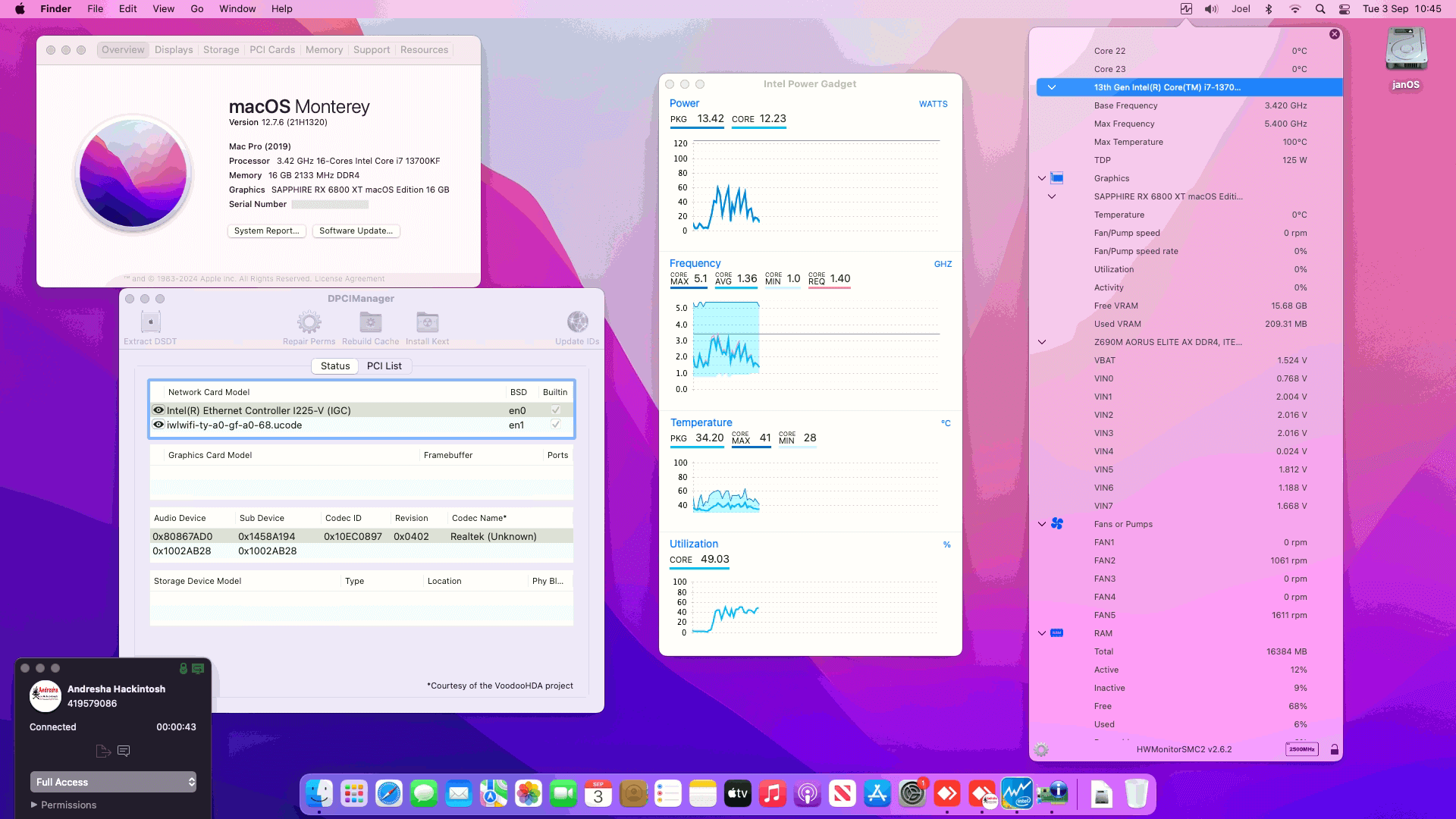Click the Install Kext toolbar icon
Image resolution: width=1456 pixels, height=819 pixels.
click(427, 322)
